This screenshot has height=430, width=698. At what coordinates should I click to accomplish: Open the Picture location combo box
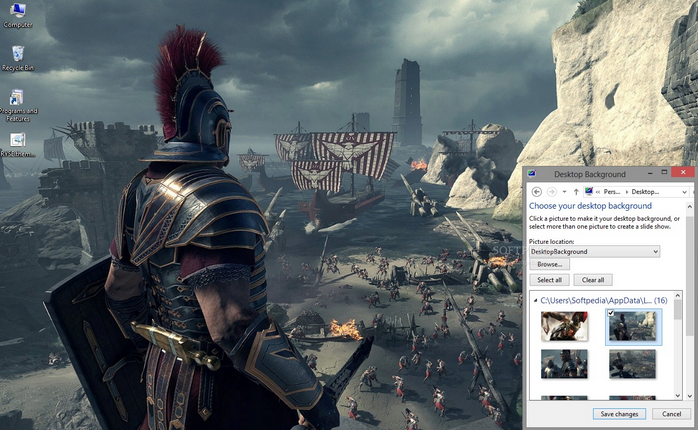(594, 252)
